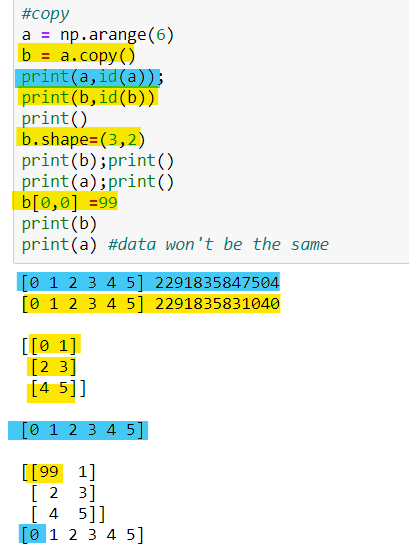Click the output row '[4 5]]' in the first reshaped array
This screenshot has height=549, width=409.
click(58, 388)
